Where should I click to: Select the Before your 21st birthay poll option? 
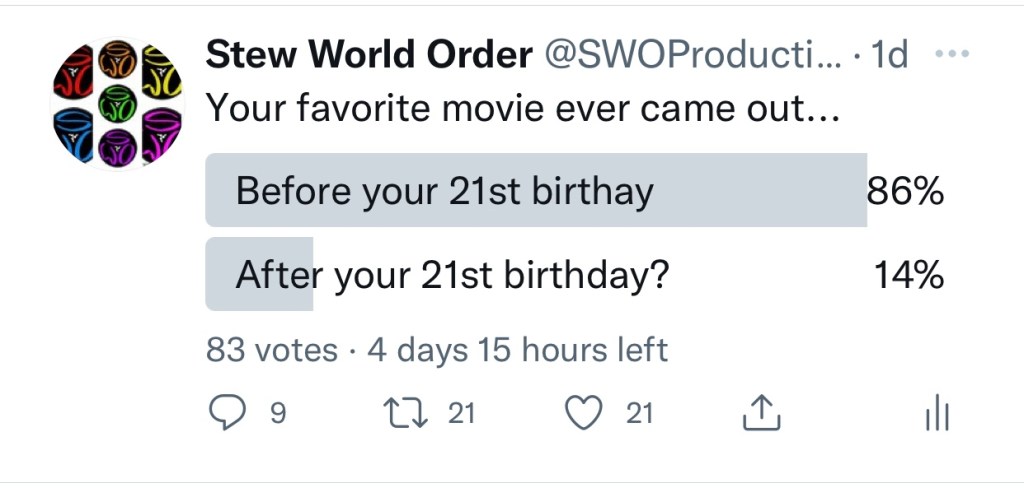click(444, 190)
